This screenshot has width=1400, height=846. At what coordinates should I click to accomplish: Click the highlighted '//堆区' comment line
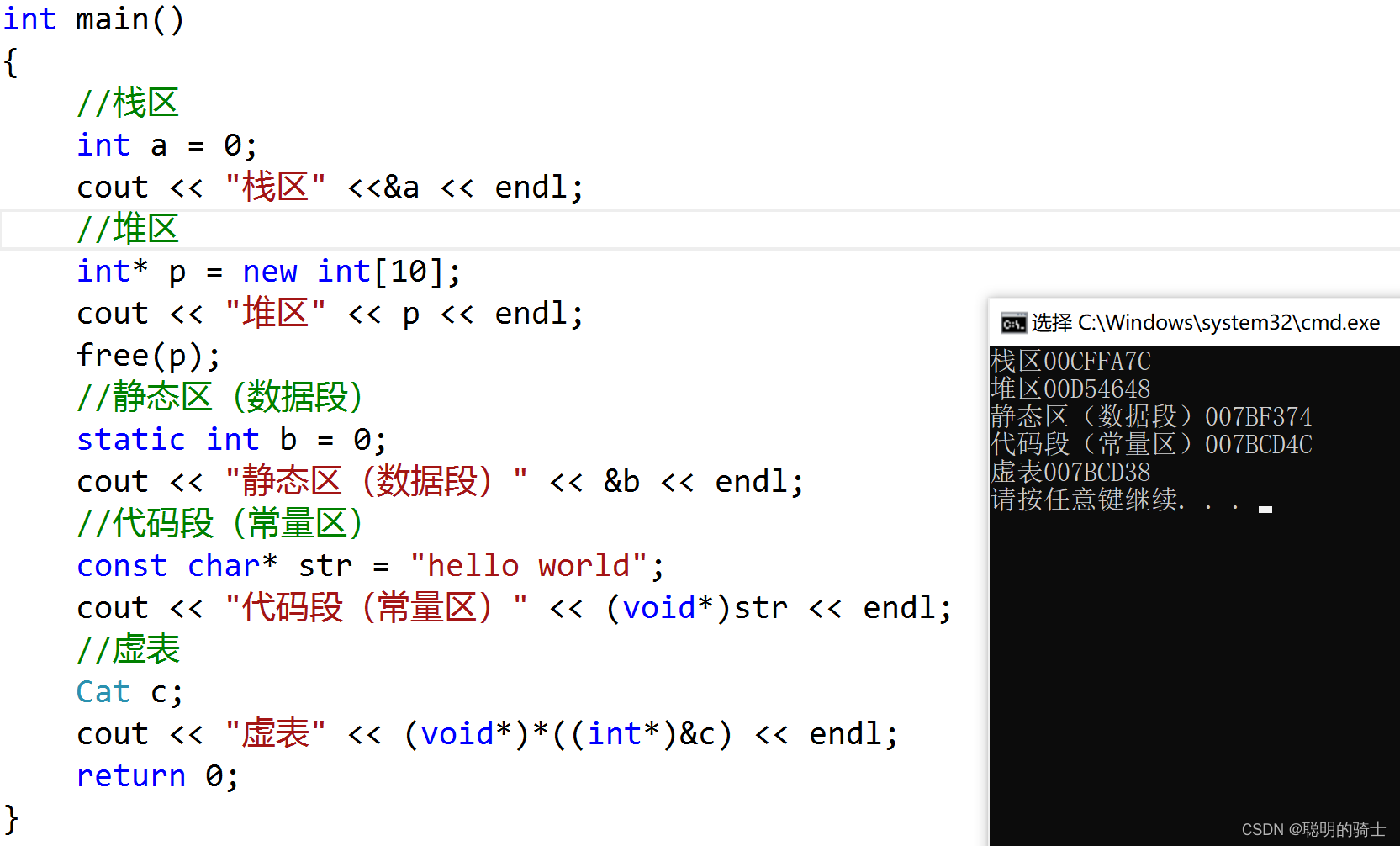[128, 229]
